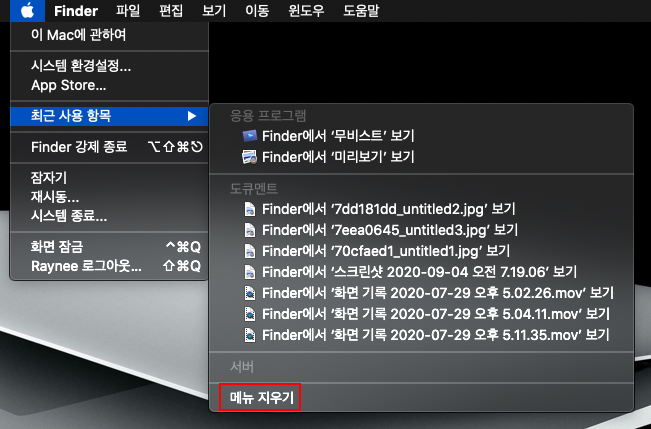
Task: Click the 미리보기 app icon
Action: (250, 157)
